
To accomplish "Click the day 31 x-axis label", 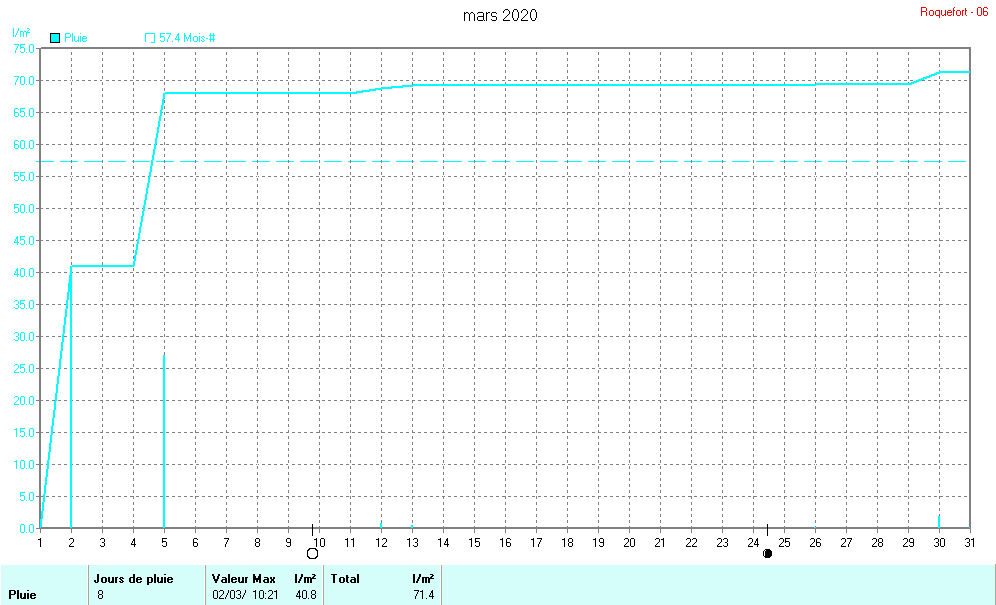I will pos(969,543).
